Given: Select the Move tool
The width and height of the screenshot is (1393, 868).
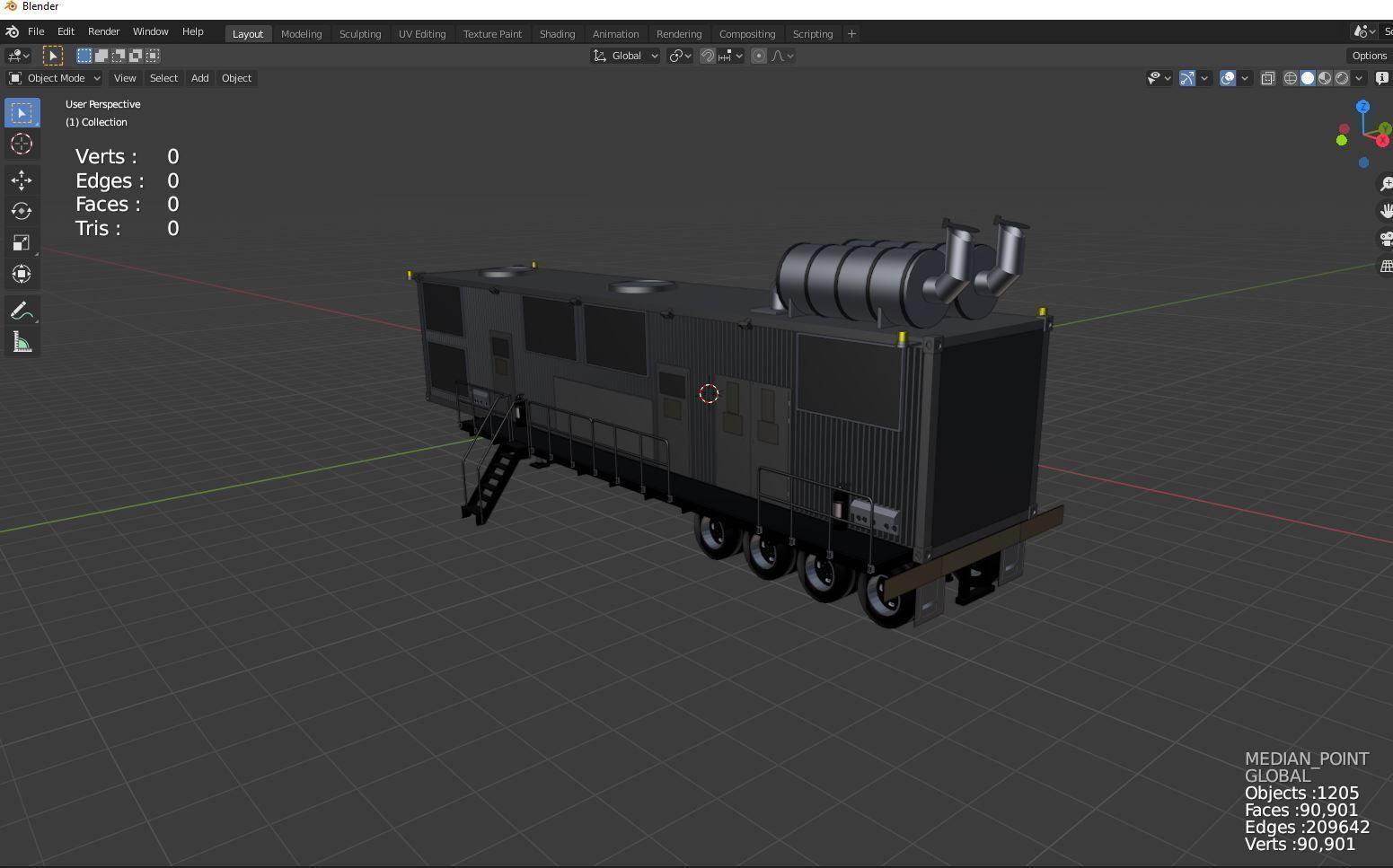Looking at the screenshot, I should pos(22,180).
